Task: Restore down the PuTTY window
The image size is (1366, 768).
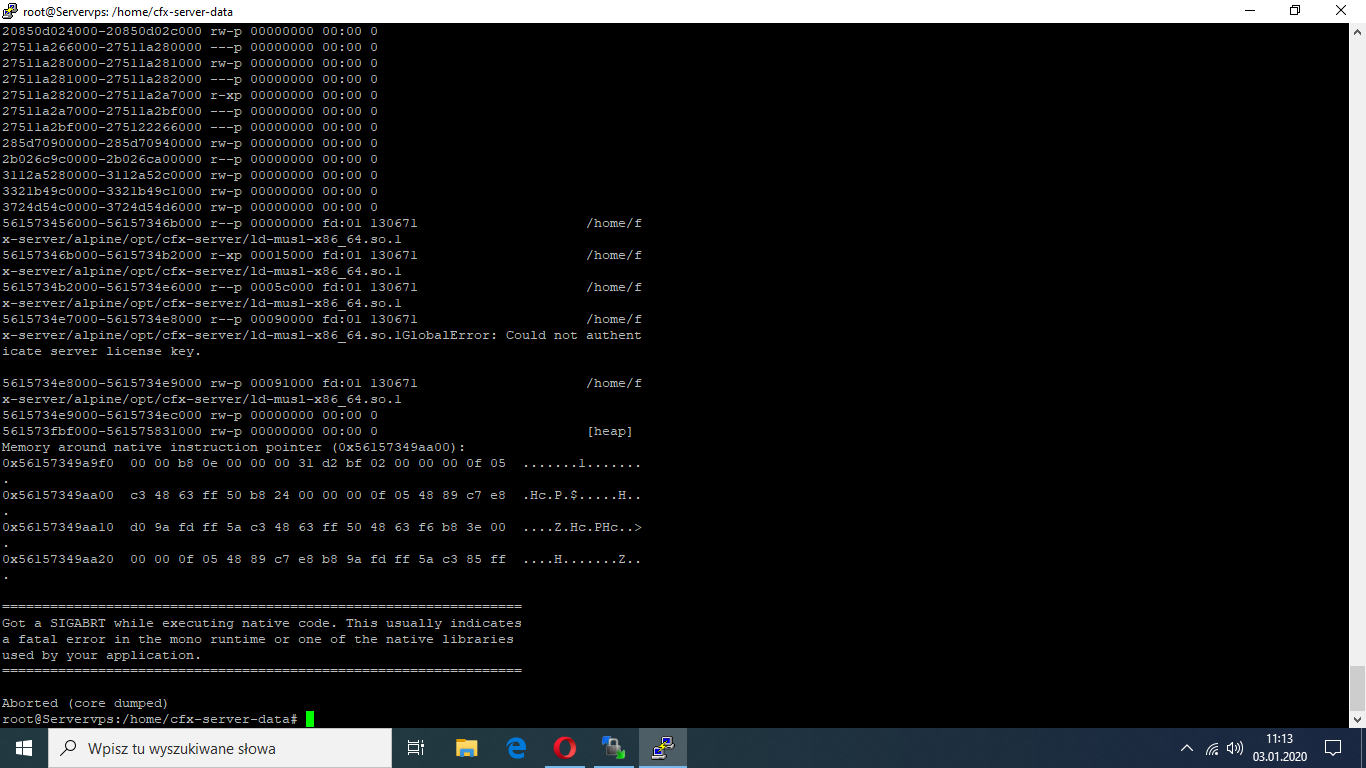Action: (x=1296, y=11)
